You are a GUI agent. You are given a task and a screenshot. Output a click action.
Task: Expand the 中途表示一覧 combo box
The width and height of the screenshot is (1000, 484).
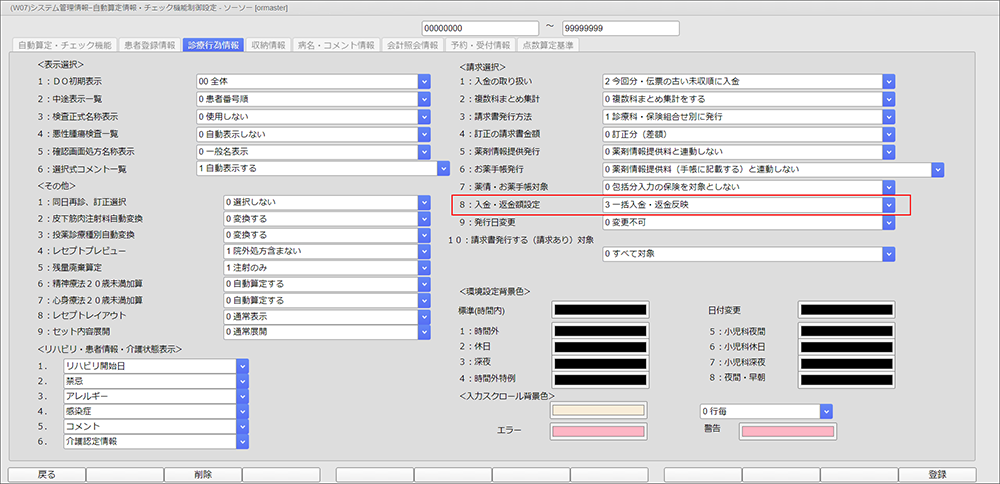click(424, 99)
